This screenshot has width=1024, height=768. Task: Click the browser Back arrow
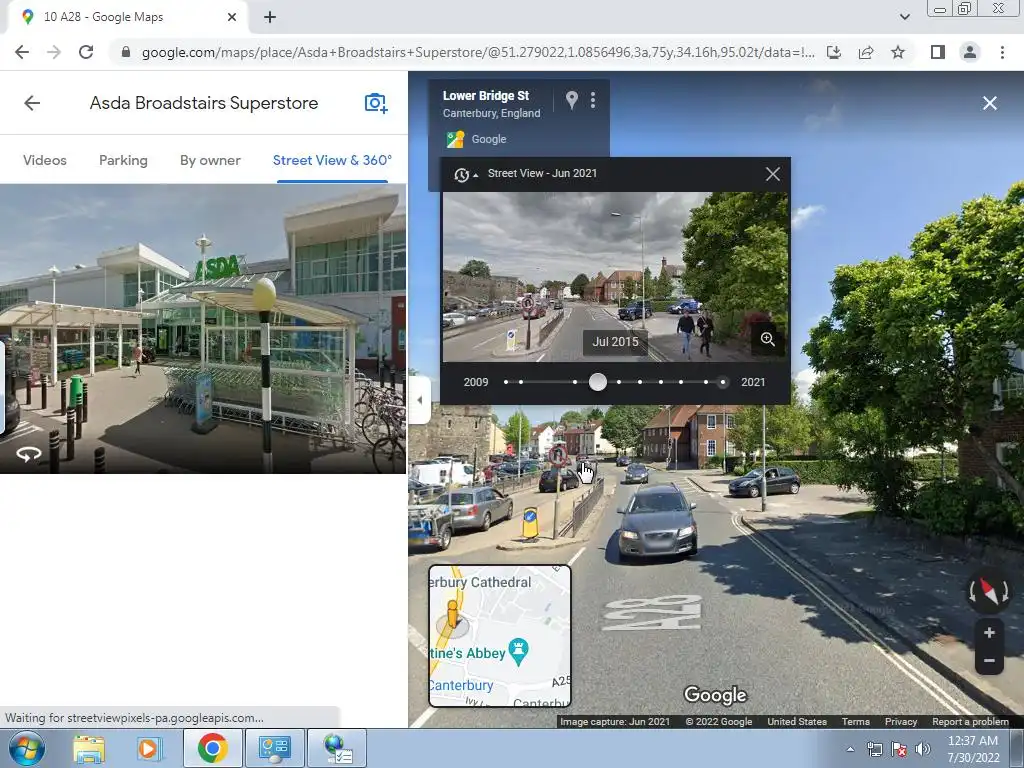pos(22,52)
